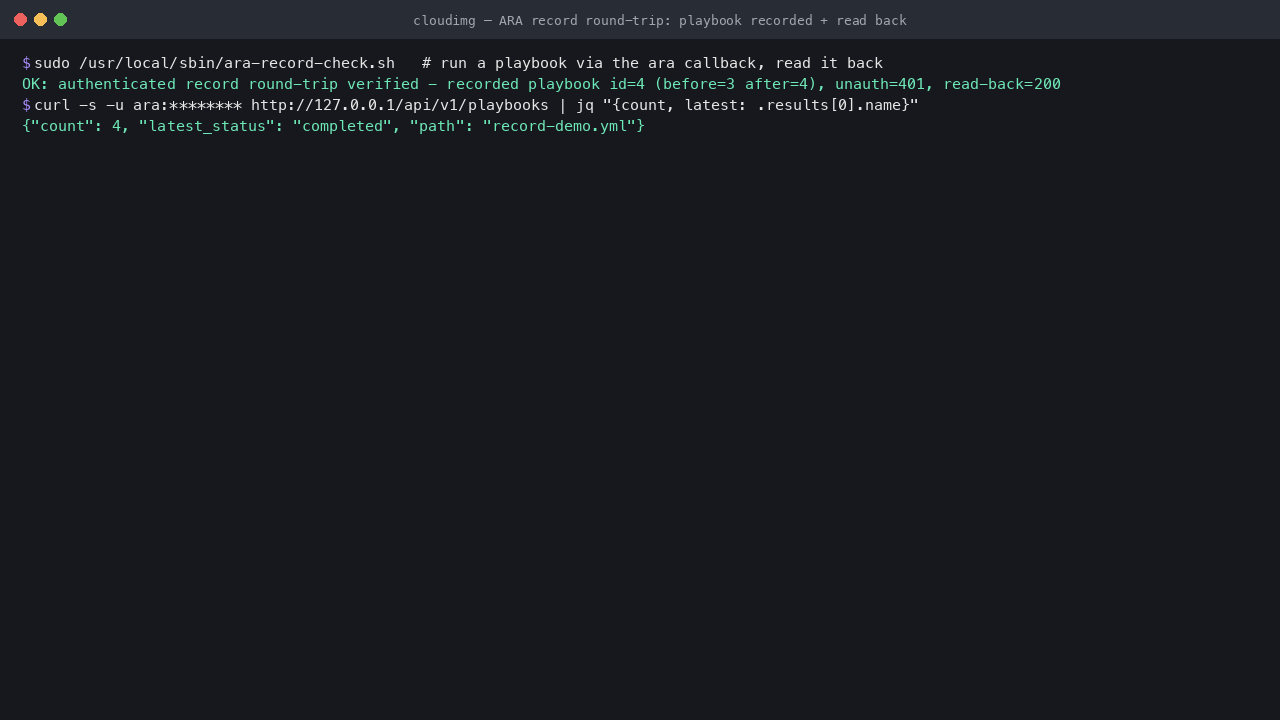Click the jq filter expression text
This screenshot has width=1280, height=720.
pos(760,105)
